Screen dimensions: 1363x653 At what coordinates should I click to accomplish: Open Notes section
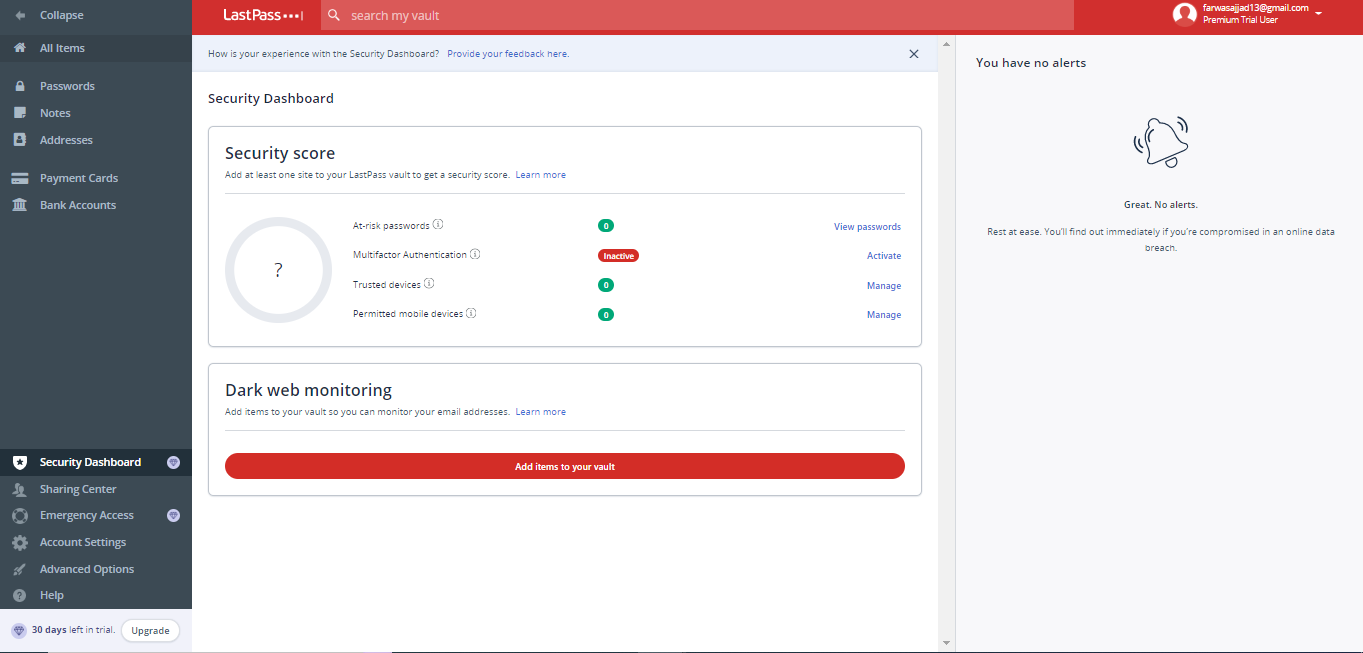tap(96, 113)
